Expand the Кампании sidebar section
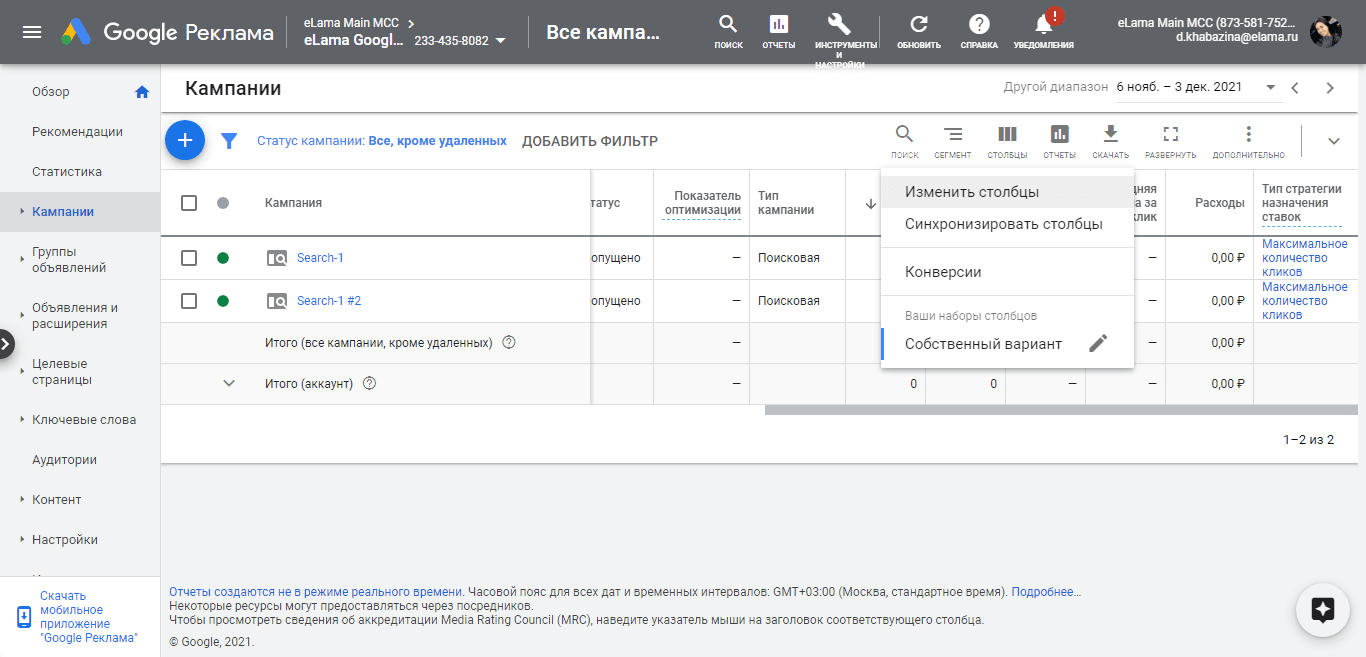This screenshot has height=657, width=1366. [21, 212]
